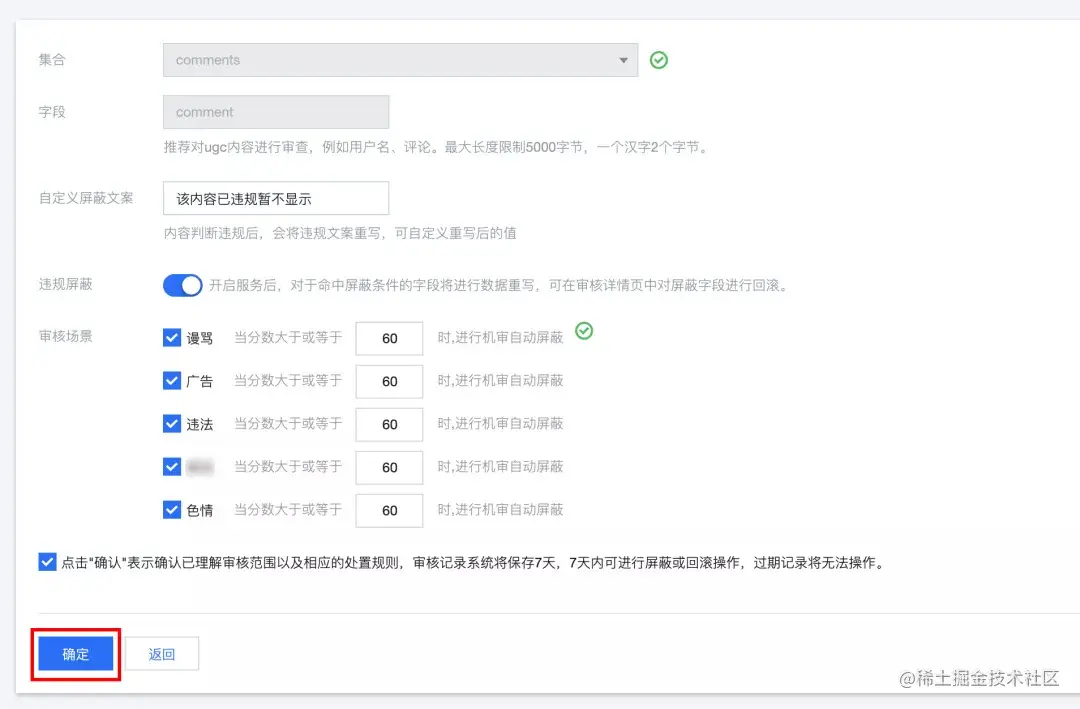Viewport: 1080px width, 709px height.
Task: Click the green checkmark beside comments collection
Action: pyautogui.click(x=658, y=60)
